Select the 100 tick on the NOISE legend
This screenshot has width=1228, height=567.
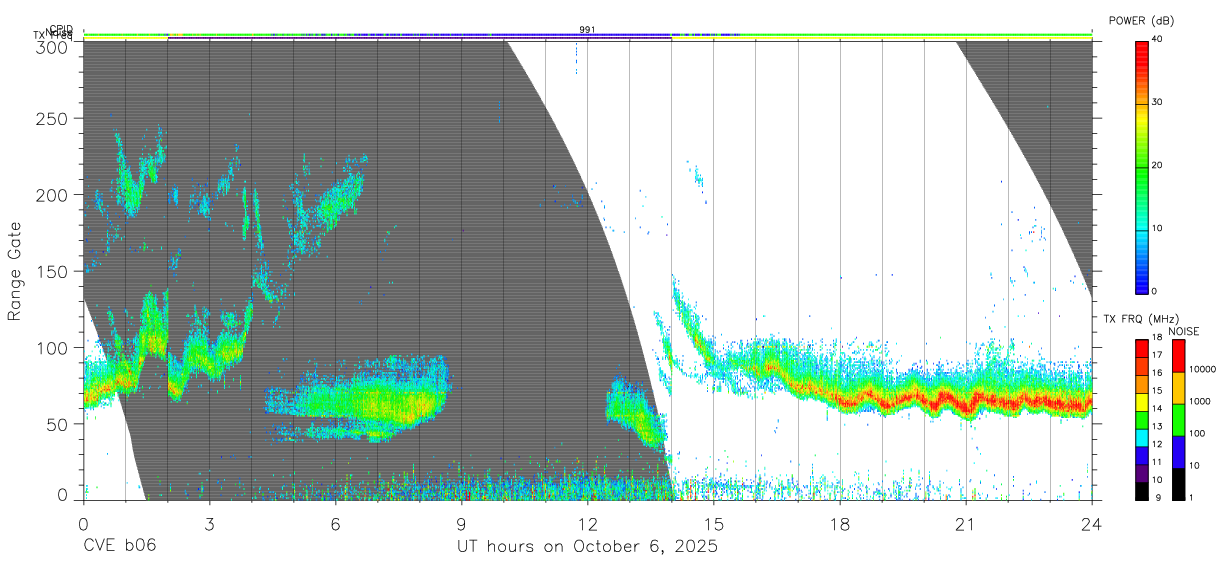point(1198,433)
